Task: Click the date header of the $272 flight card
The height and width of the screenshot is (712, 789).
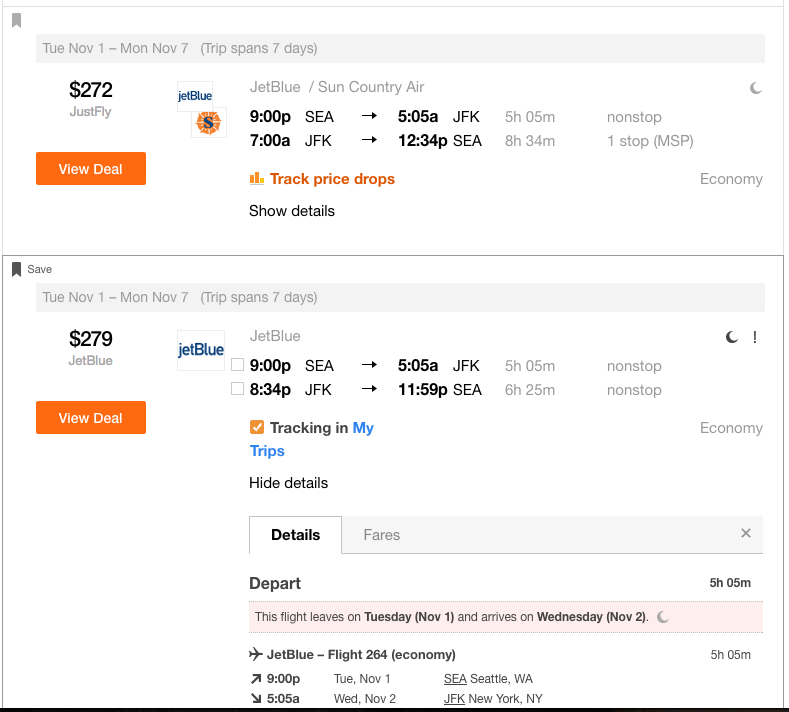Action: 400,48
